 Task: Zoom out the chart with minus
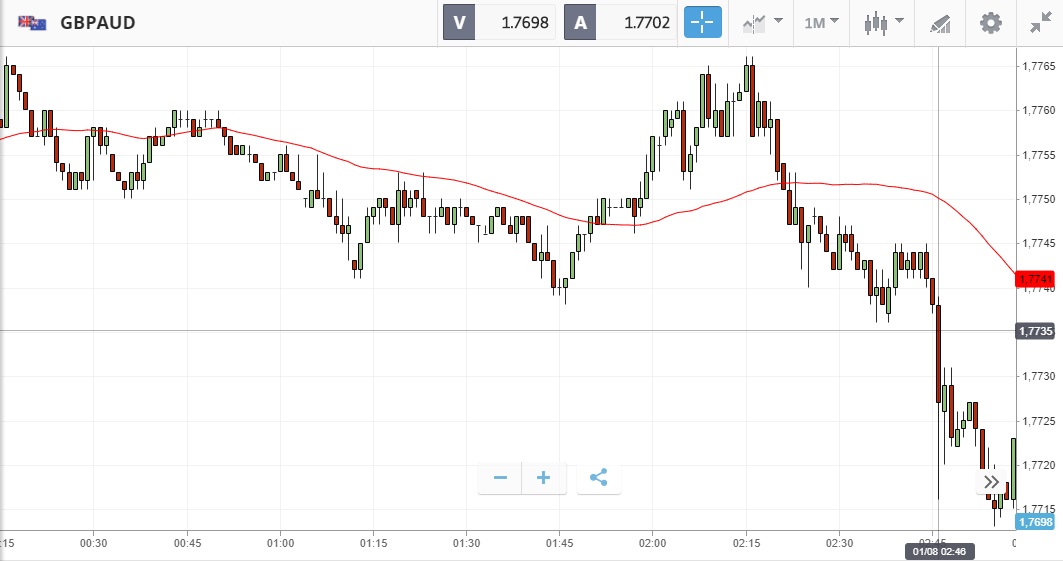[500, 478]
